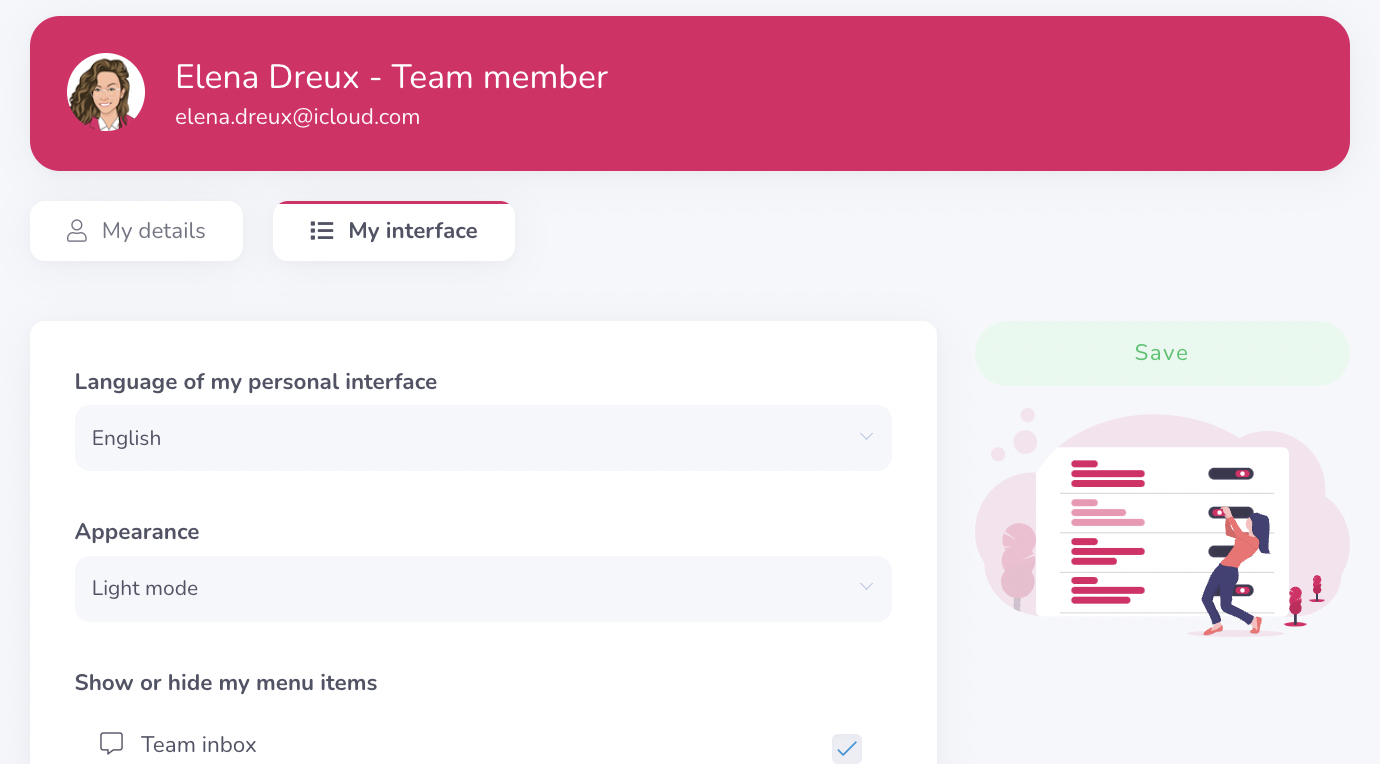
Task: Switch to the My details tab
Action: coord(137,231)
